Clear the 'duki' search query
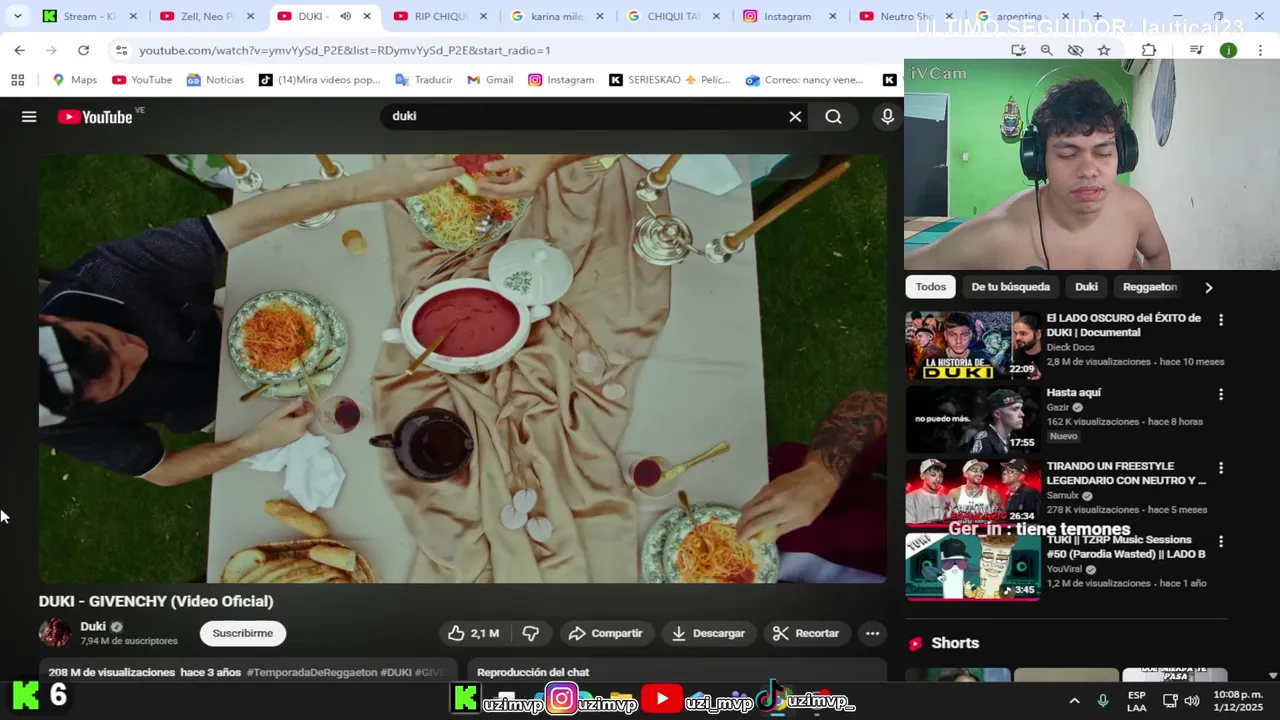Viewport: 1280px width, 720px height. [x=795, y=117]
